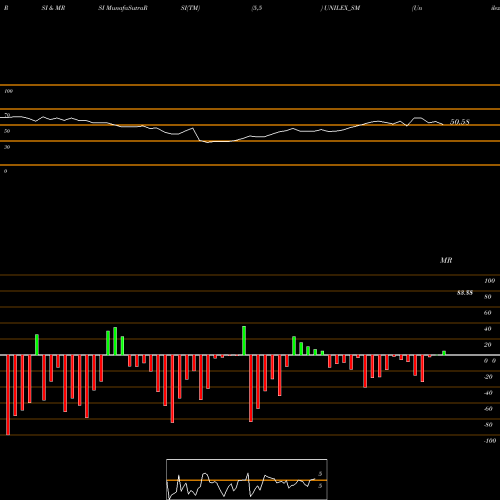Click the RSI value label 50.58
Viewport: 500px width, 500px height.
[460, 122]
